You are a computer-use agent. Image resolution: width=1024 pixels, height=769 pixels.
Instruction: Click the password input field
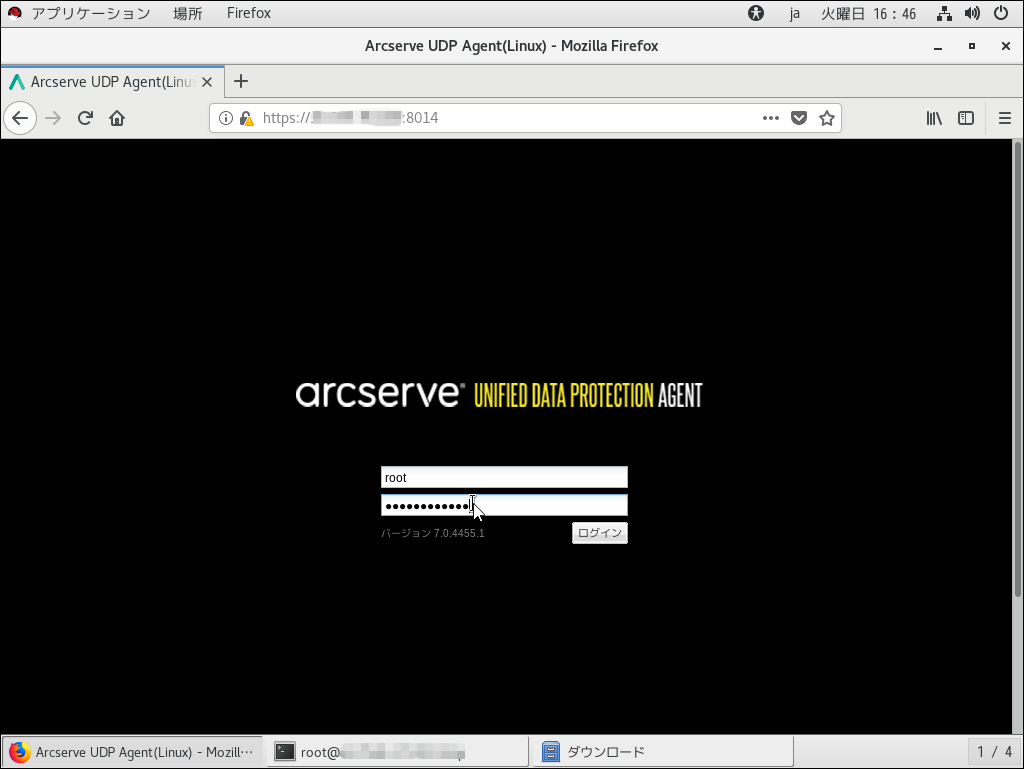click(504, 505)
